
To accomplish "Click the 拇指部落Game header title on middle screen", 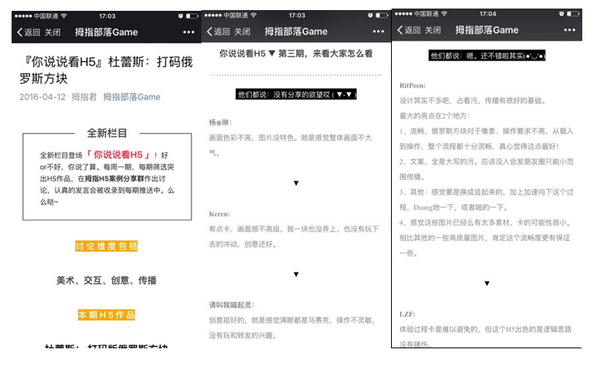I will pos(296,31).
